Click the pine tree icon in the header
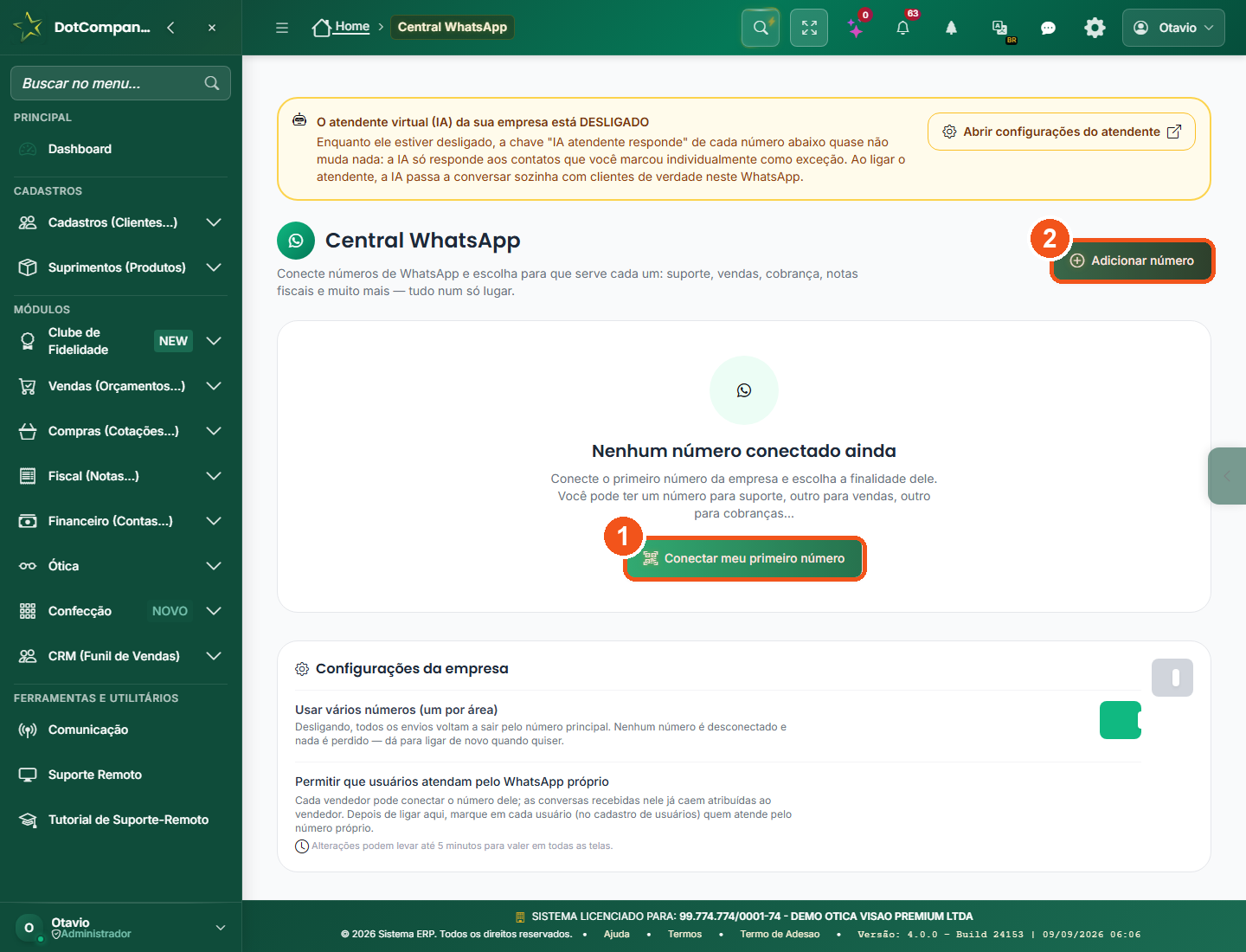 click(951, 28)
